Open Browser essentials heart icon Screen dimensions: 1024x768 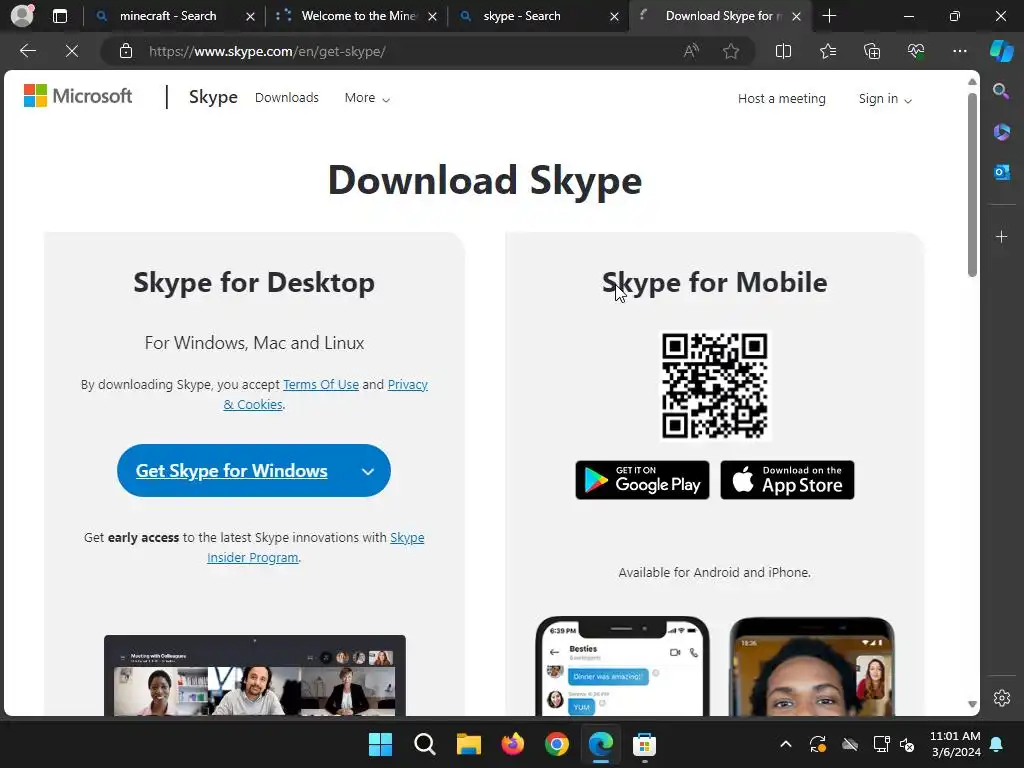pos(916,51)
